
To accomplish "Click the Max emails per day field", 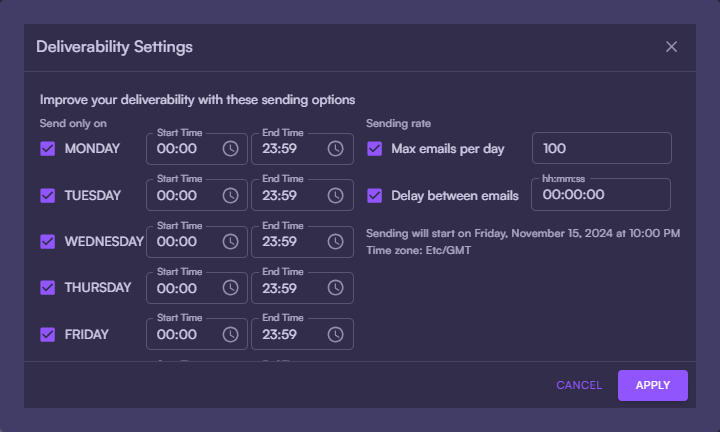I will 600,149.
